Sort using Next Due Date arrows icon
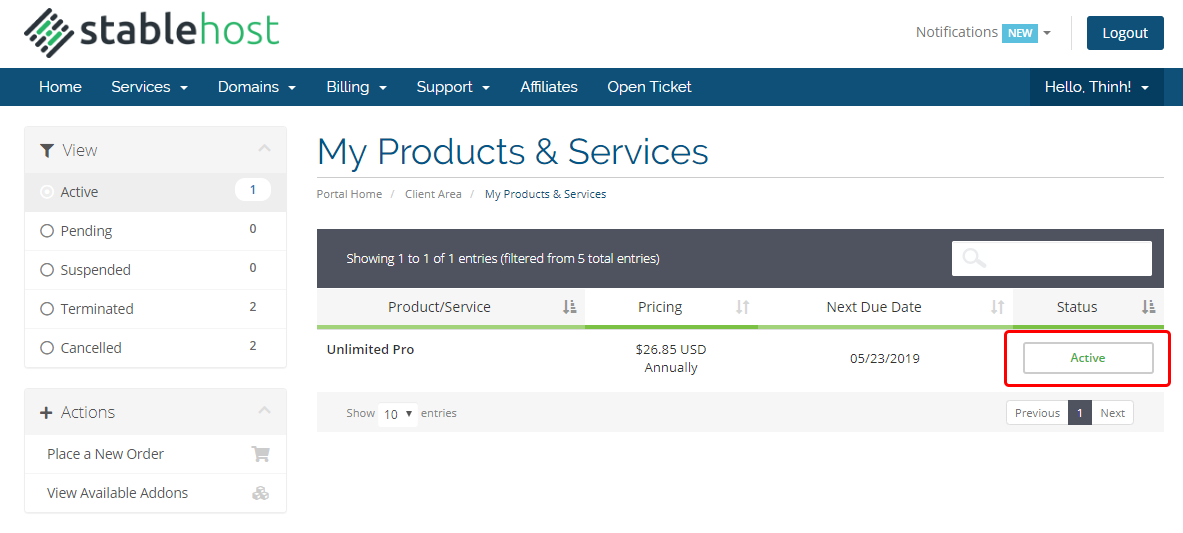The image size is (1183, 533). pos(997,307)
